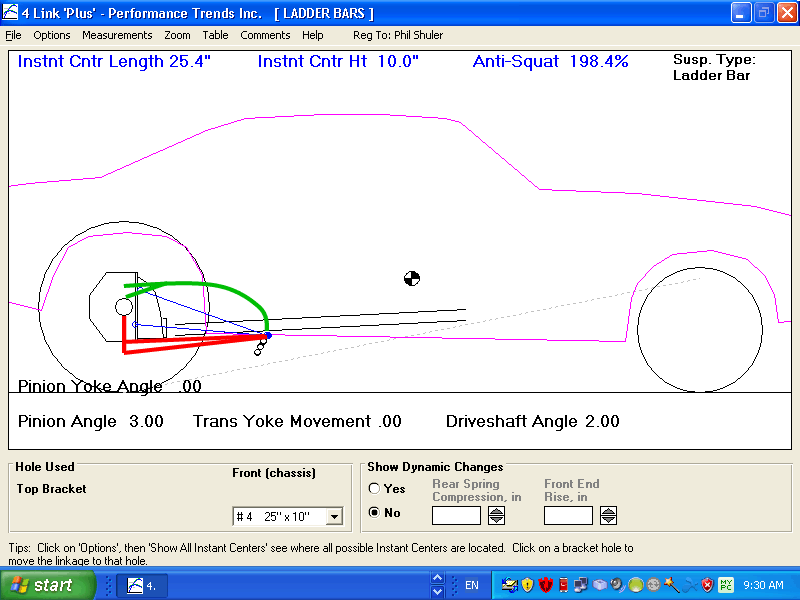The height and width of the screenshot is (600, 800).
Task: Click the center of gravity marker
Action: (412, 279)
